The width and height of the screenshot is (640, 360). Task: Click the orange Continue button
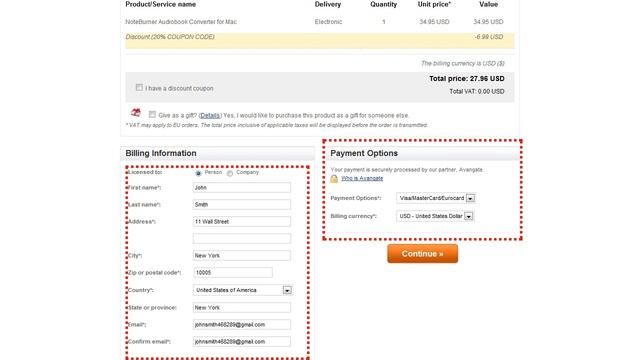[x=422, y=253]
